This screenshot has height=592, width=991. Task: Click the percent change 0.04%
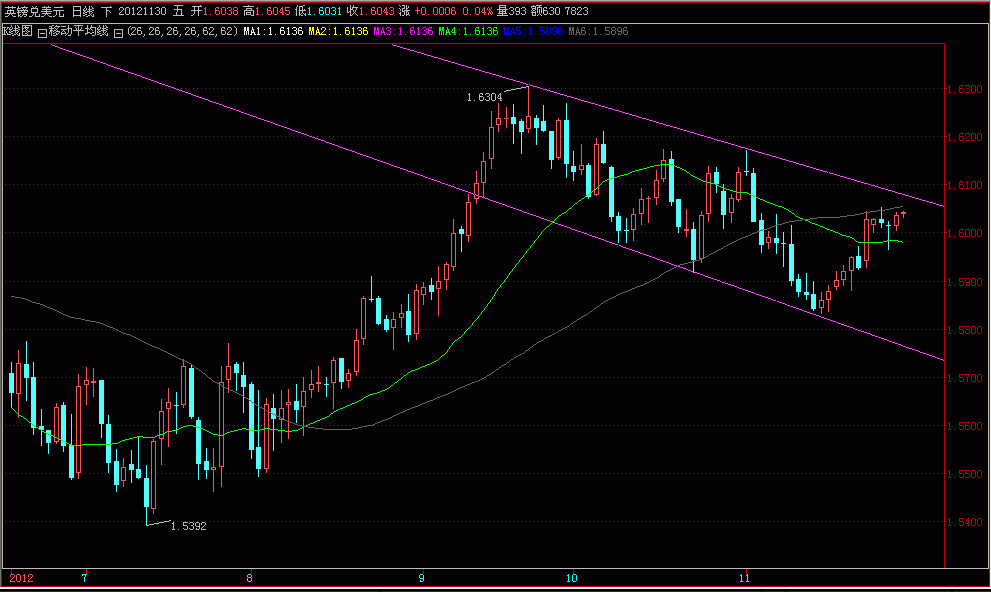coord(478,11)
